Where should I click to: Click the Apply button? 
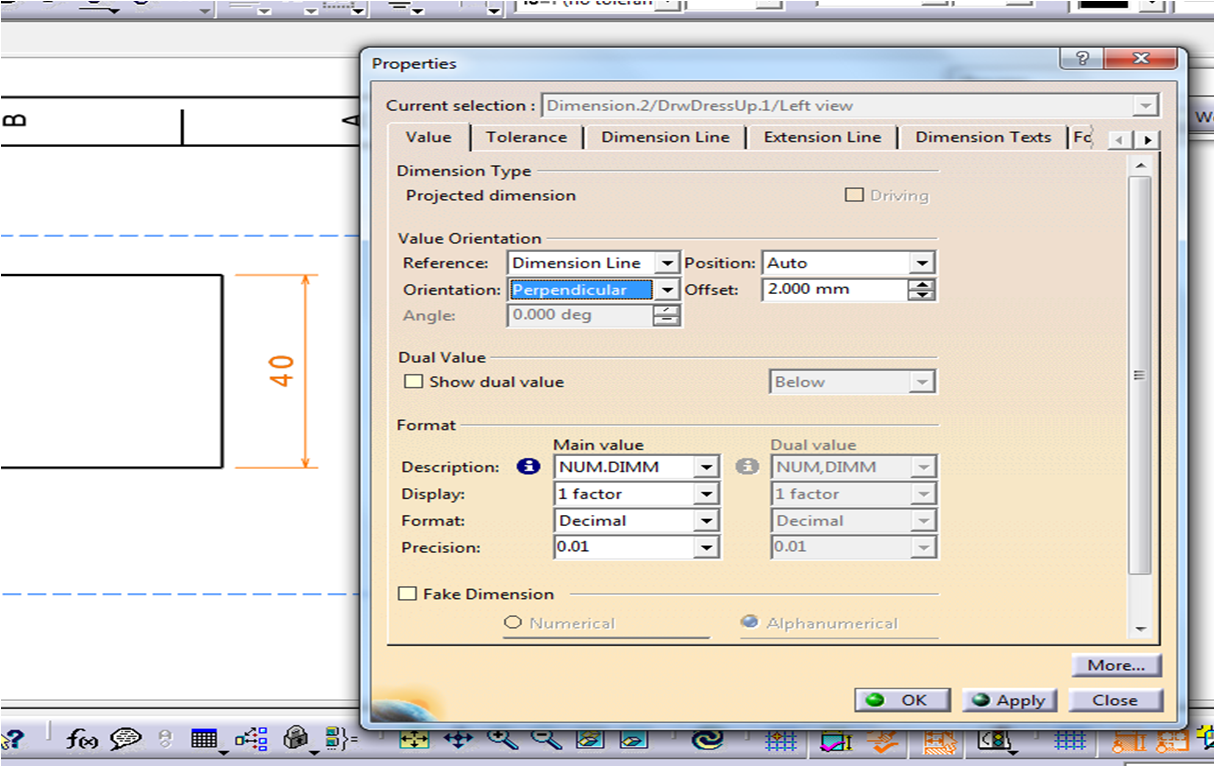[1008, 700]
